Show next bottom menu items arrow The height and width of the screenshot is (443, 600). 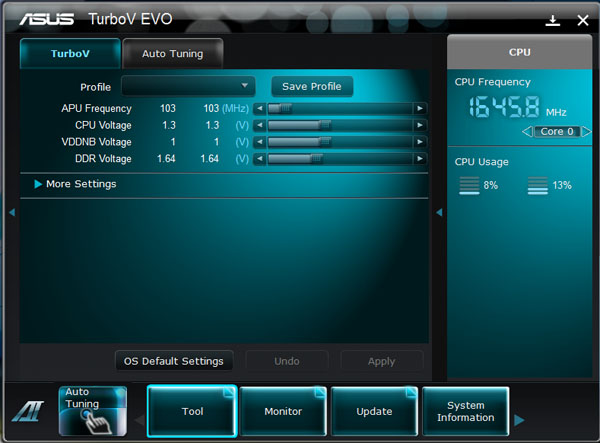point(519,420)
